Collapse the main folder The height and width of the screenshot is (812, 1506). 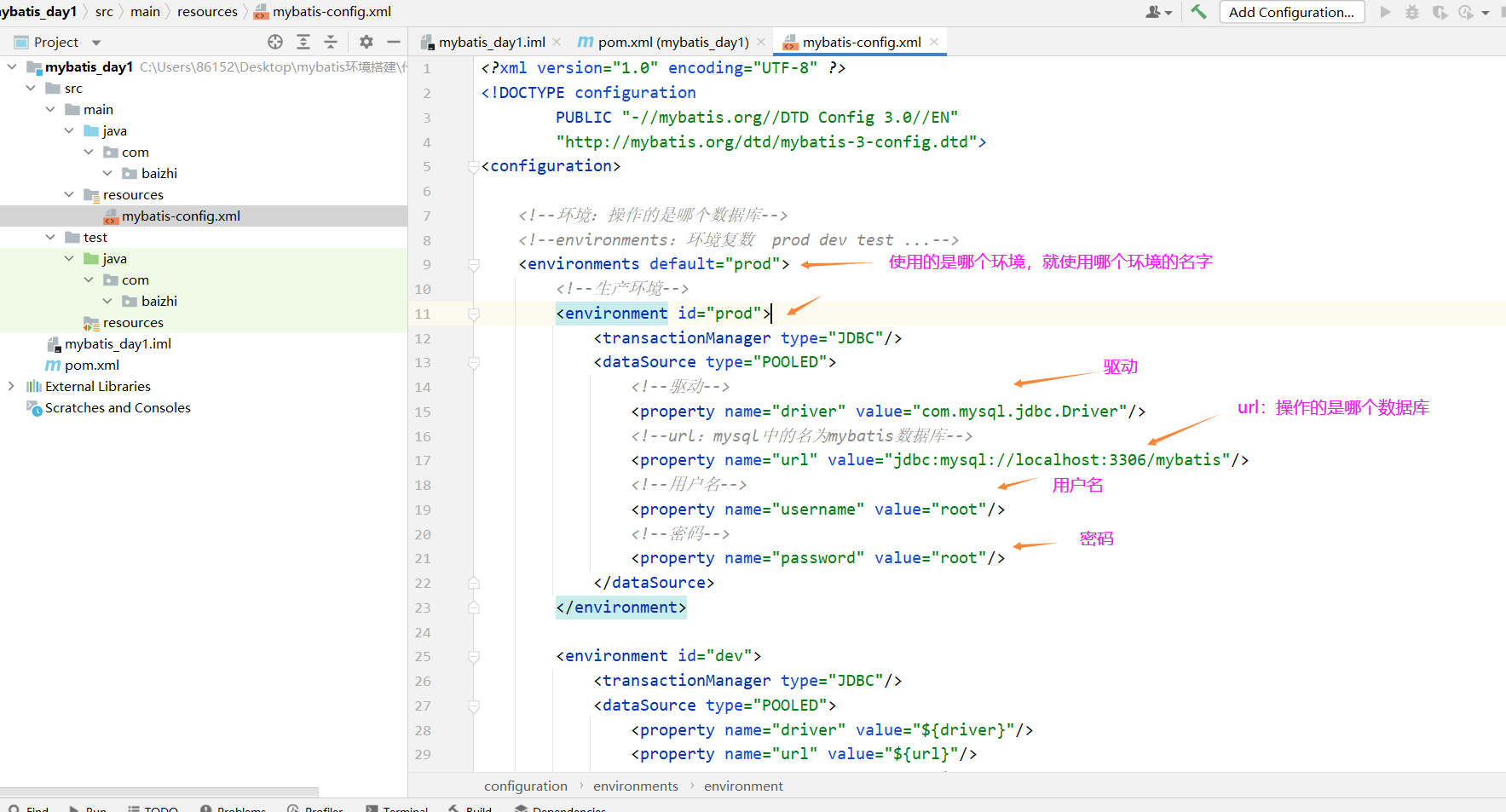coord(50,109)
